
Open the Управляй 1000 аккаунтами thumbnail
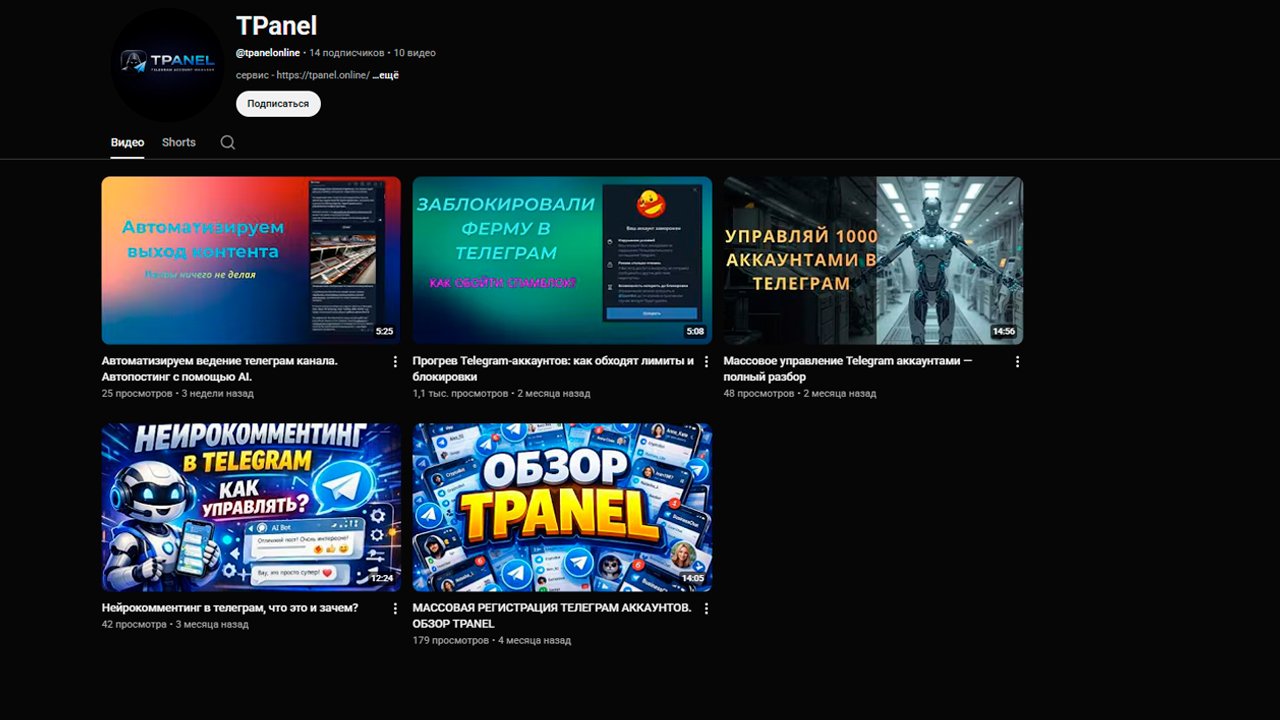873,260
